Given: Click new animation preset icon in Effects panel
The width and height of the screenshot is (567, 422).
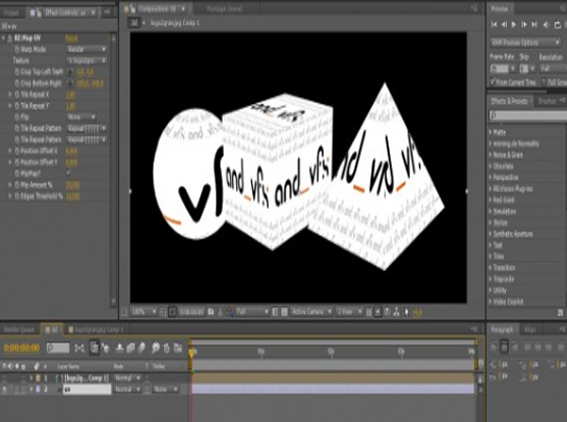Looking at the screenshot, I should [560, 312].
